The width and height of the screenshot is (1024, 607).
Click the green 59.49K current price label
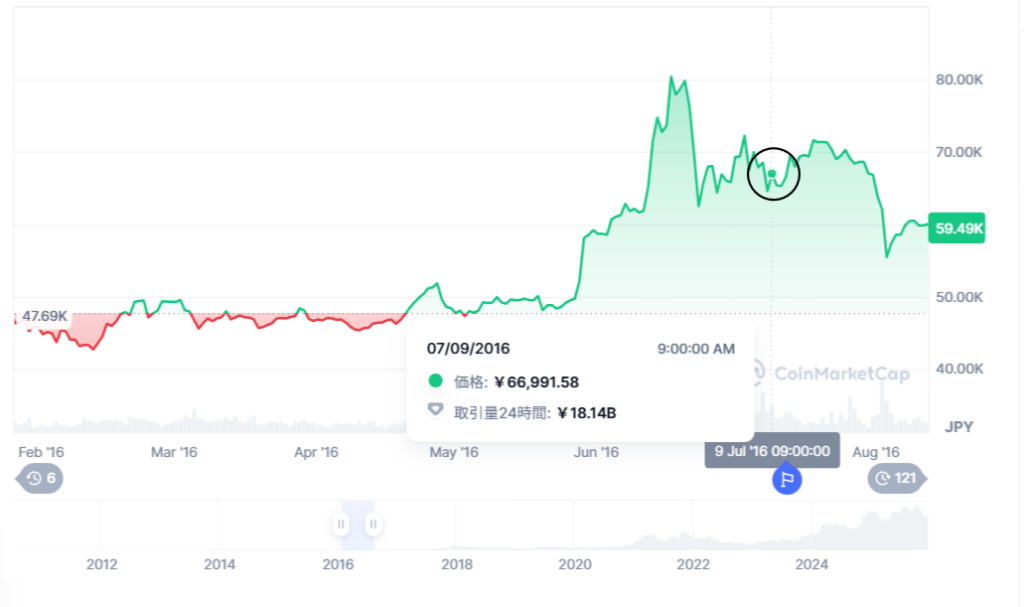click(x=957, y=229)
